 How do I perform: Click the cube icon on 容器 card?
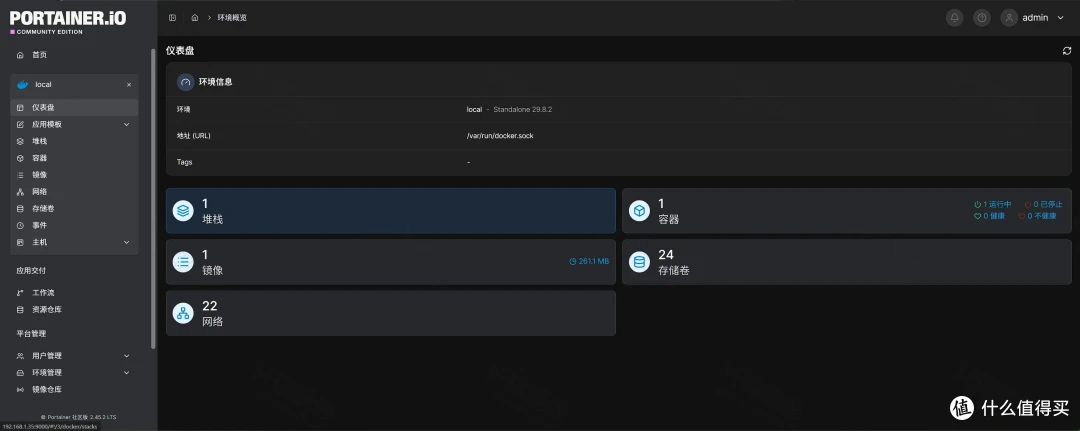tap(639, 211)
